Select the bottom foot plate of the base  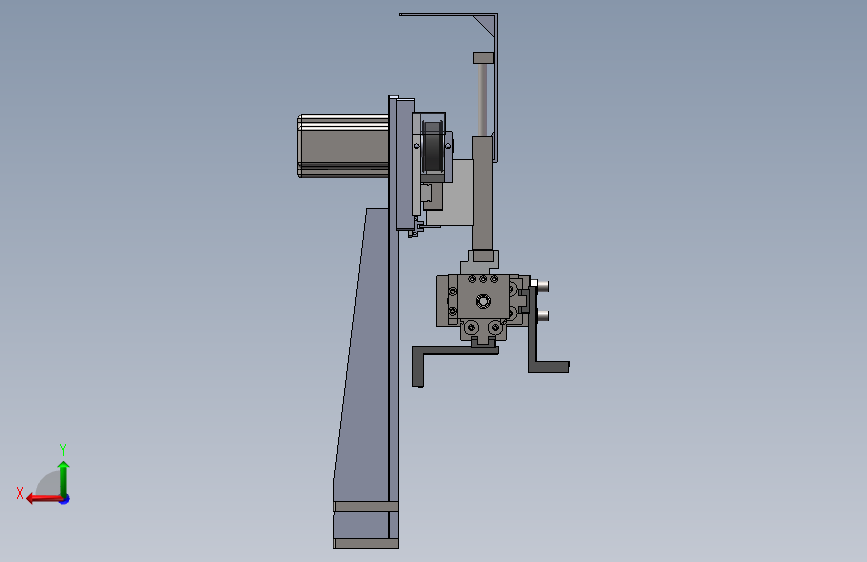coord(365,544)
